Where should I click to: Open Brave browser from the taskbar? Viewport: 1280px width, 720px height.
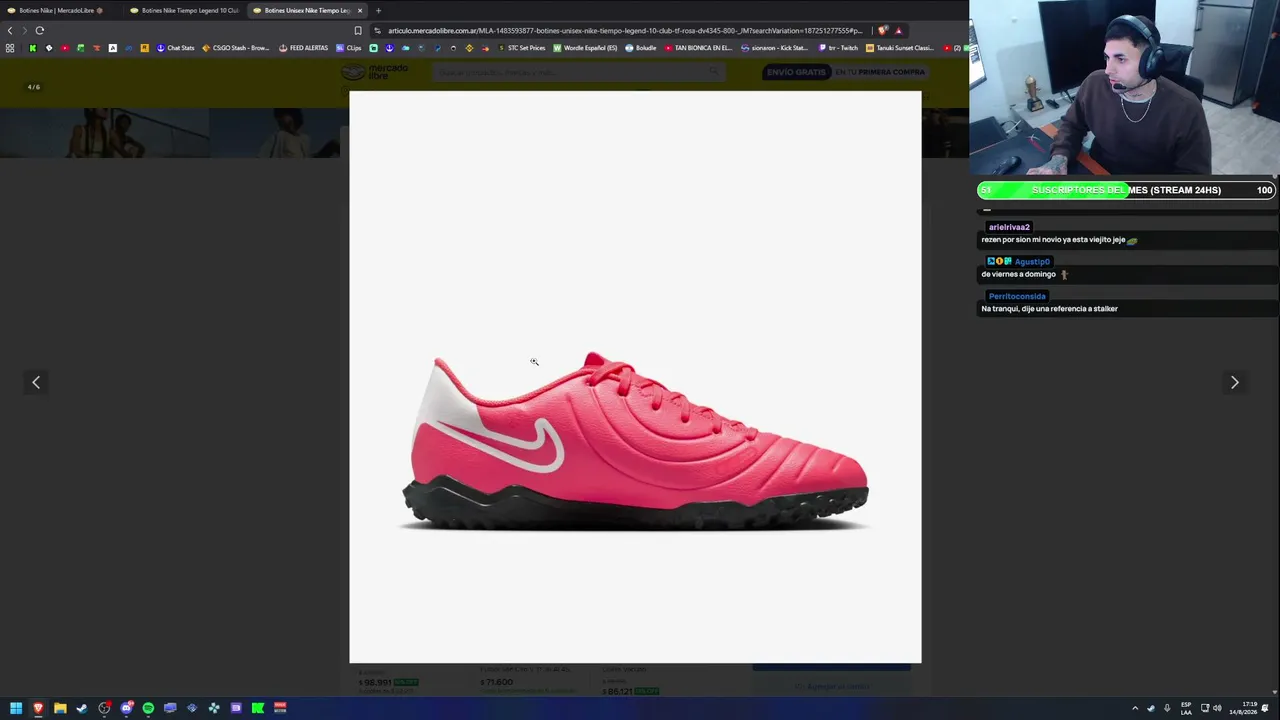(38, 708)
